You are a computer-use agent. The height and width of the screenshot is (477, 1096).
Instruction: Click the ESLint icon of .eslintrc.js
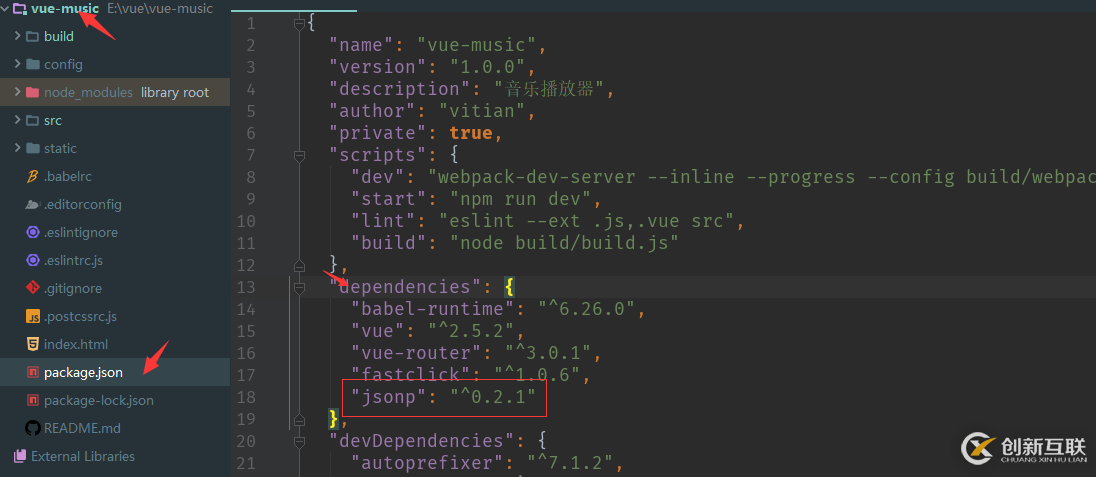[32, 260]
